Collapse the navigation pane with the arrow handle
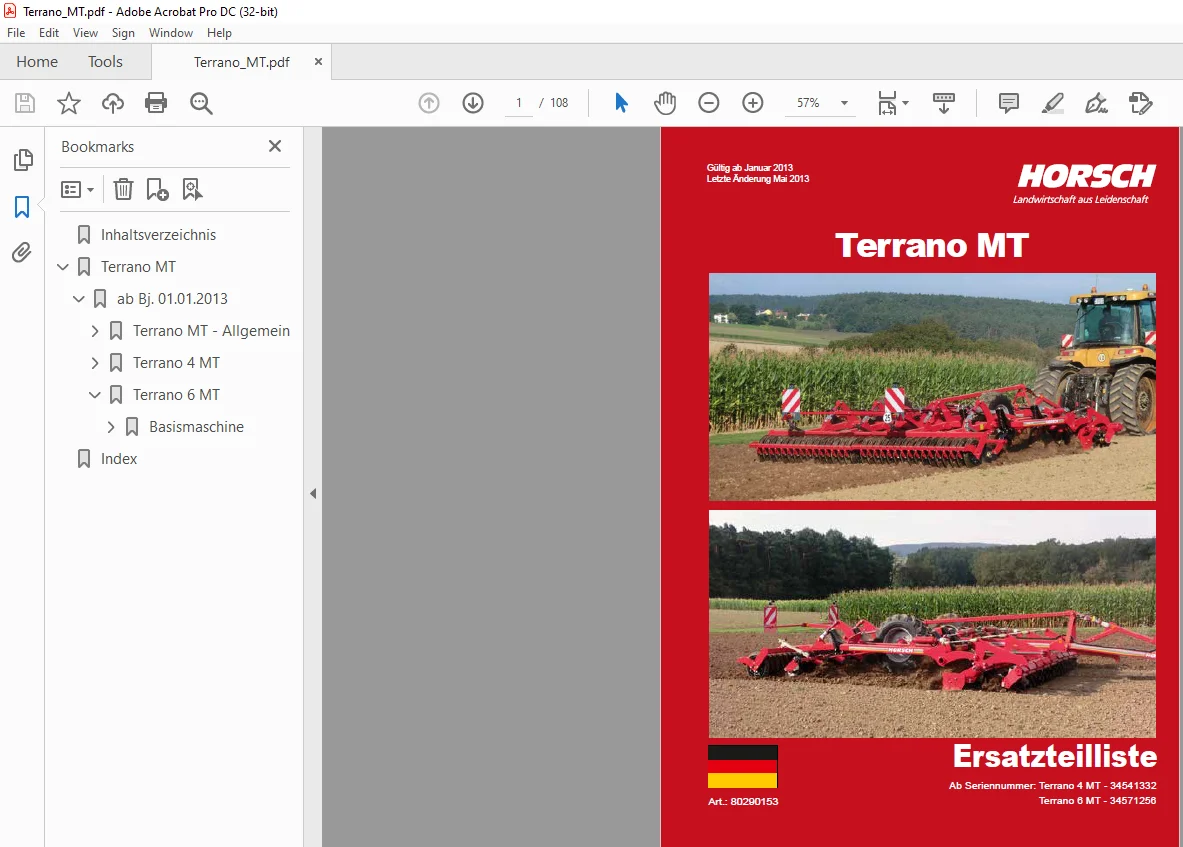This screenshot has width=1183, height=847. coord(313,494)
